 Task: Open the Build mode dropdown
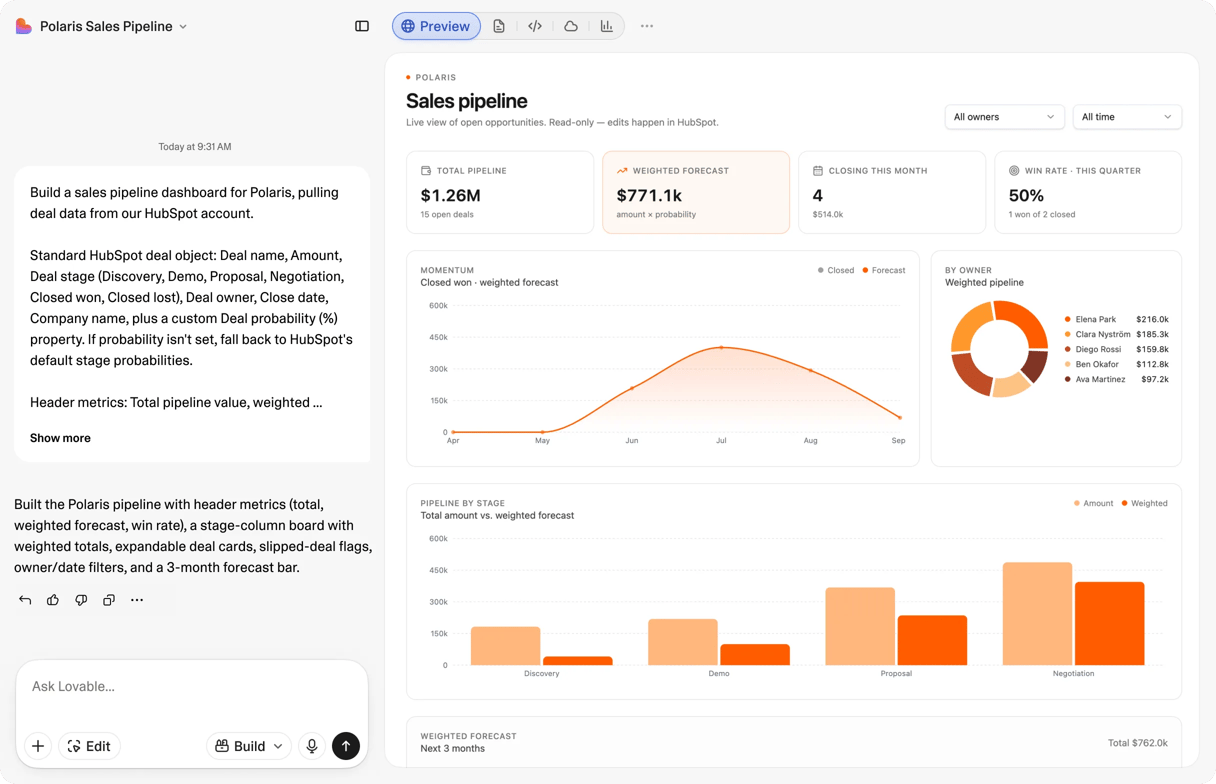[x=249, y=746]
